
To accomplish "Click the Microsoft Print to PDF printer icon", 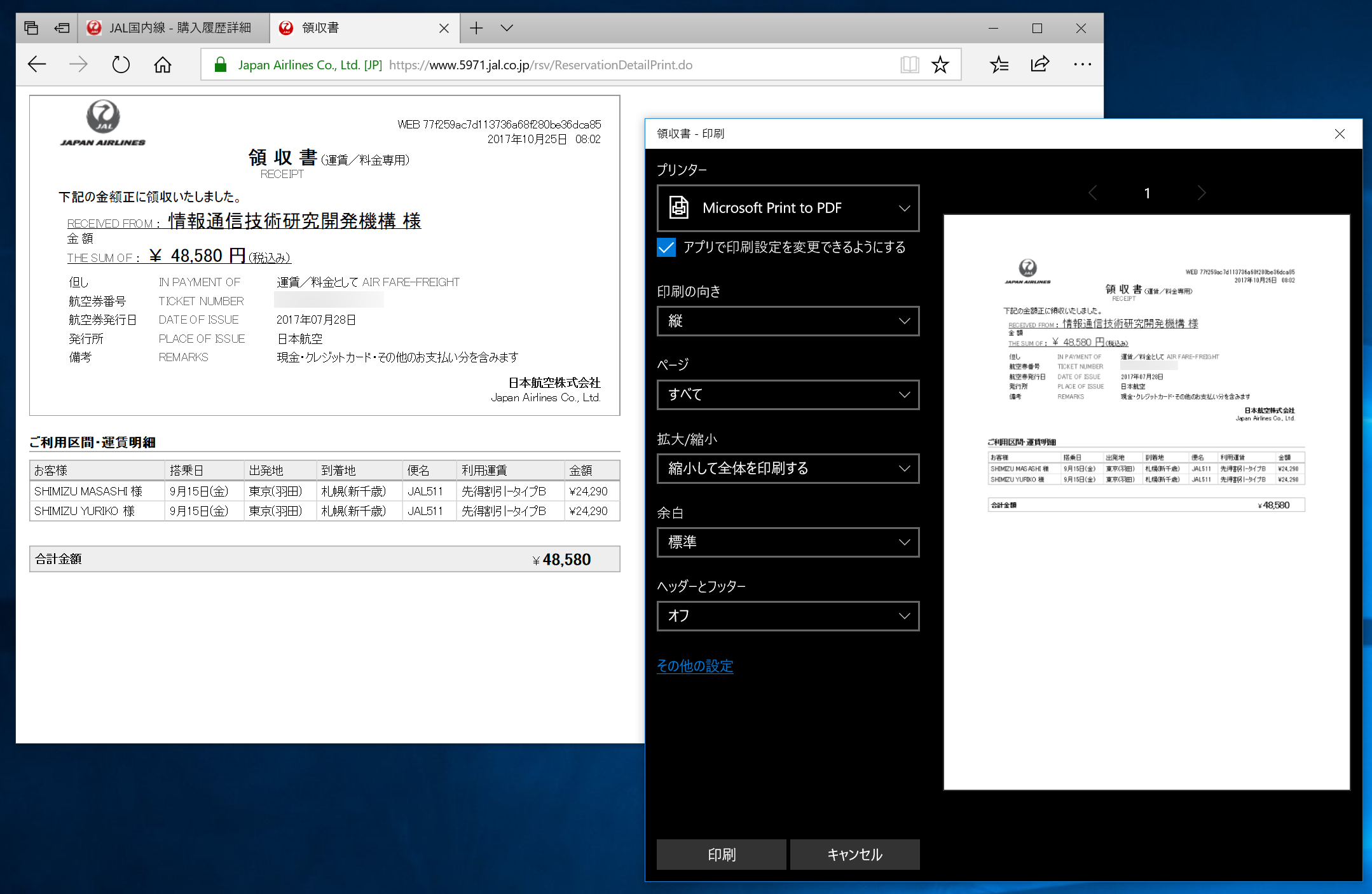I will (679, 208).
